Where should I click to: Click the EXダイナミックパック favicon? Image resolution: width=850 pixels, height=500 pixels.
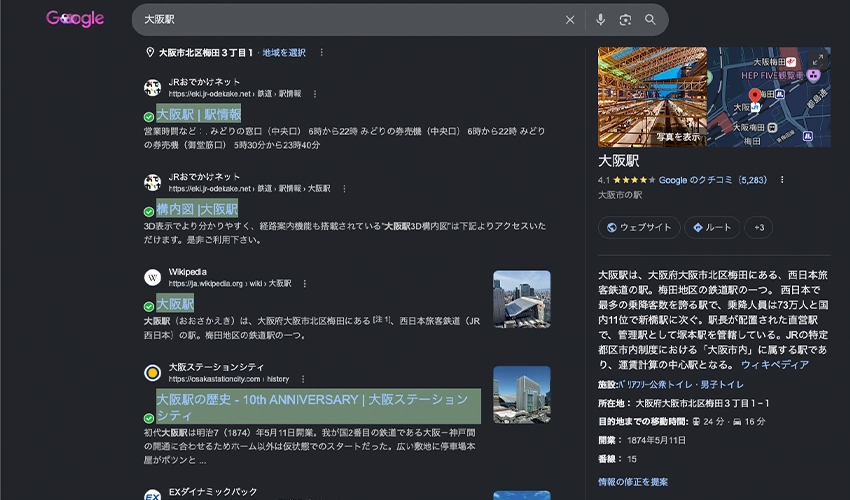(152, 495)
